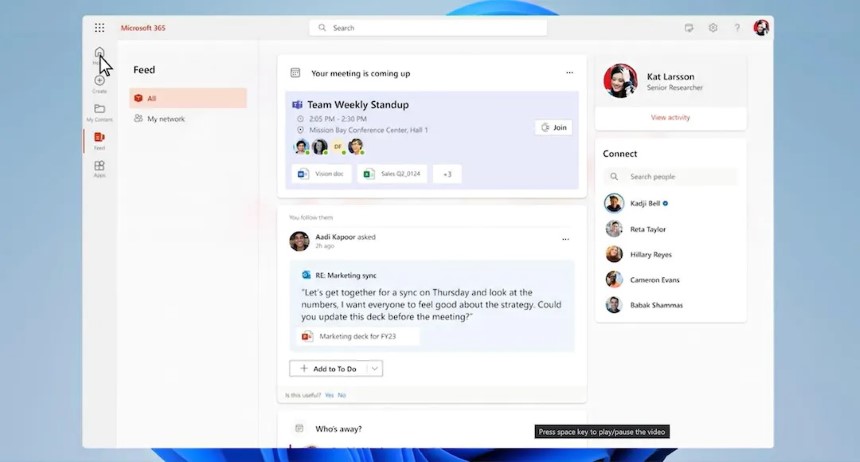Open the app launcher waffle grid
The width and height of the screenshot is (860, 462).
coord(99,27)
